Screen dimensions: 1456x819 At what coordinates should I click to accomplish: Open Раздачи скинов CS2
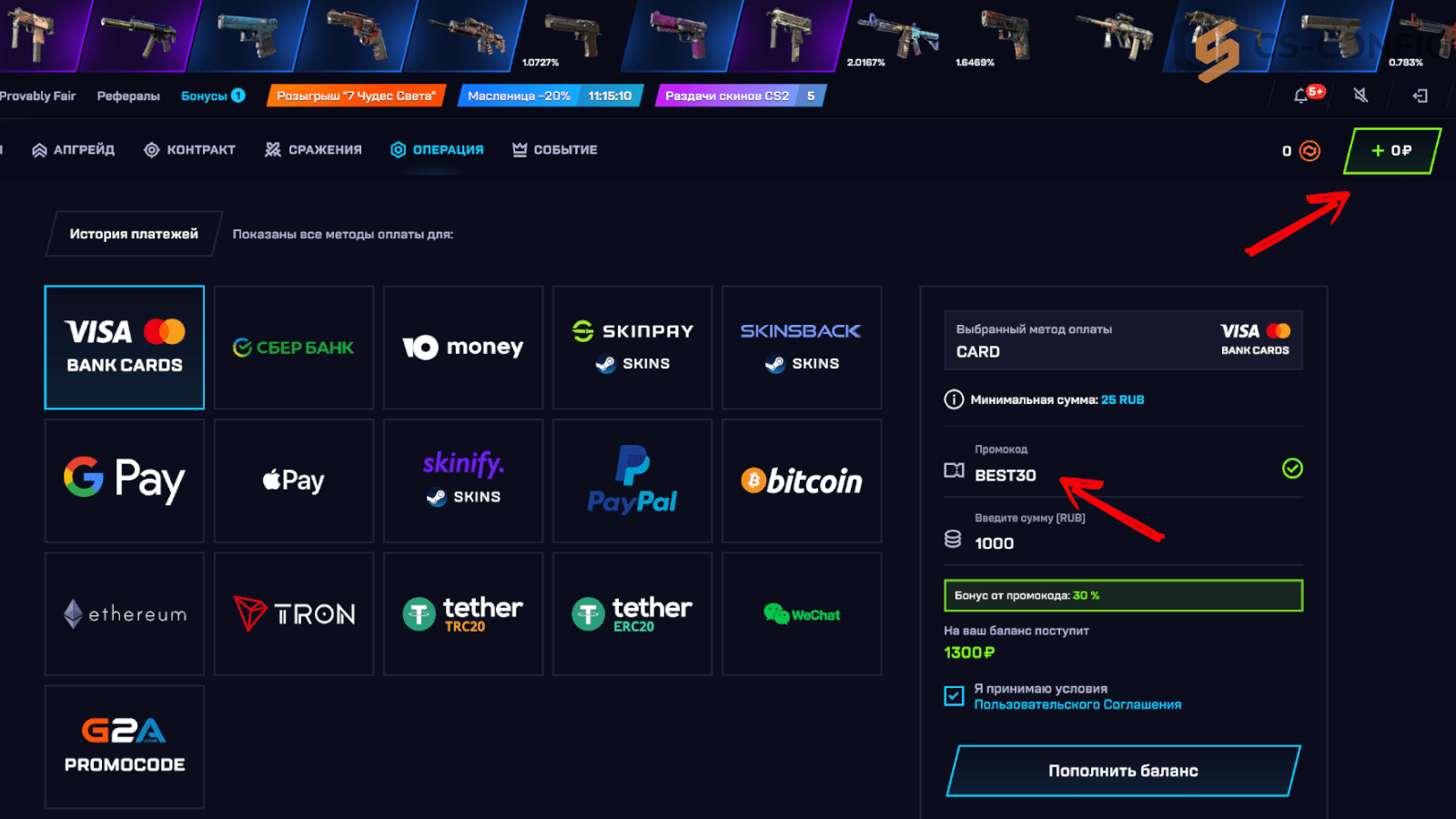741,96
